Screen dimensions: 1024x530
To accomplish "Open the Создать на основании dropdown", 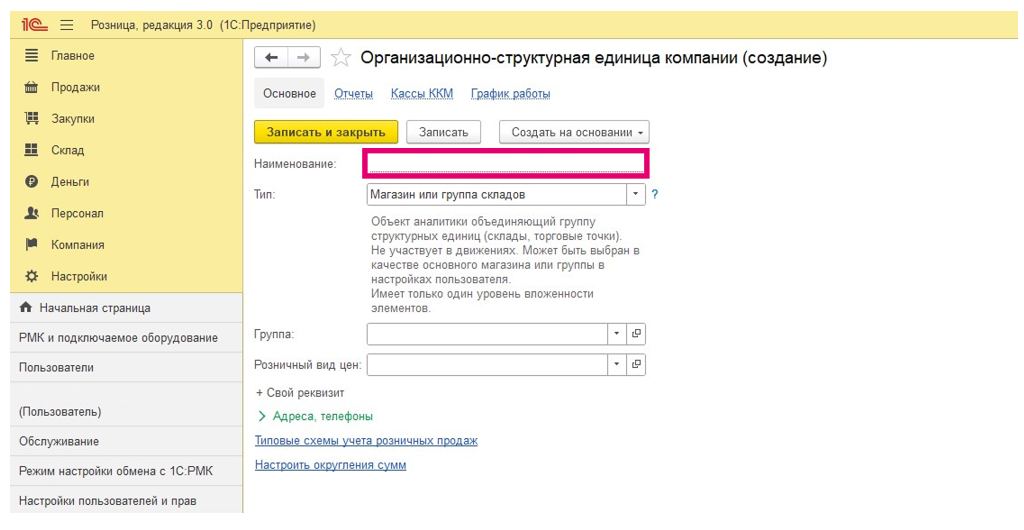I will tap(574, 132).
